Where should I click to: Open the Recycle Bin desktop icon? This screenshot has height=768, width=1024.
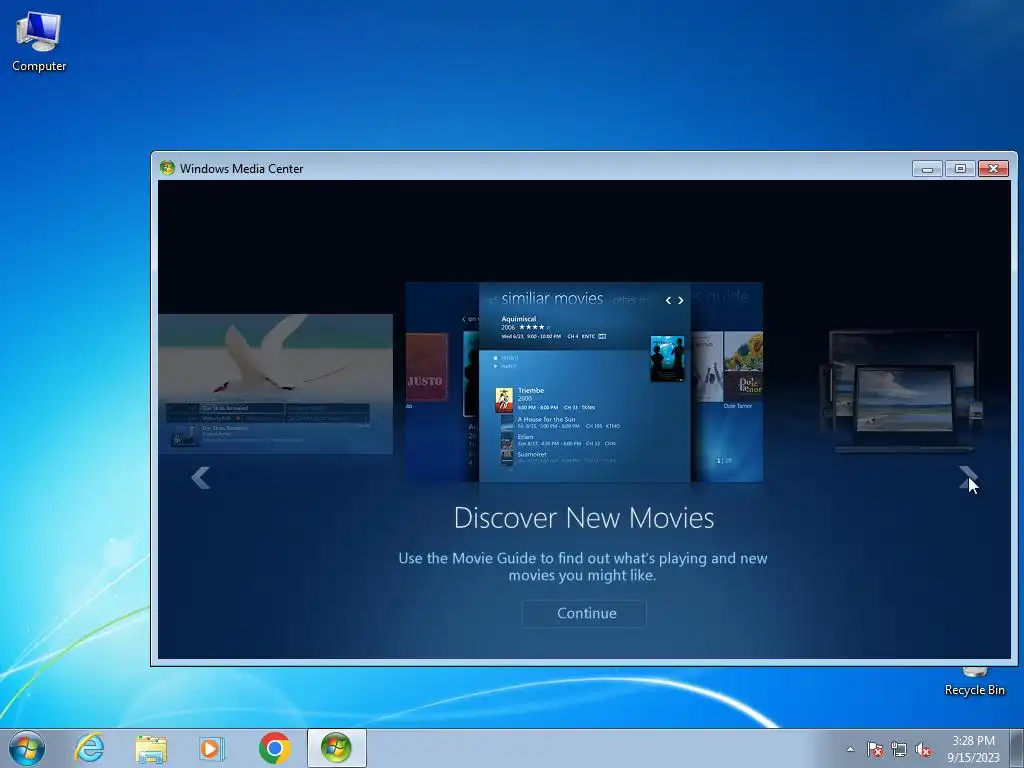click(x=974, y=682)
